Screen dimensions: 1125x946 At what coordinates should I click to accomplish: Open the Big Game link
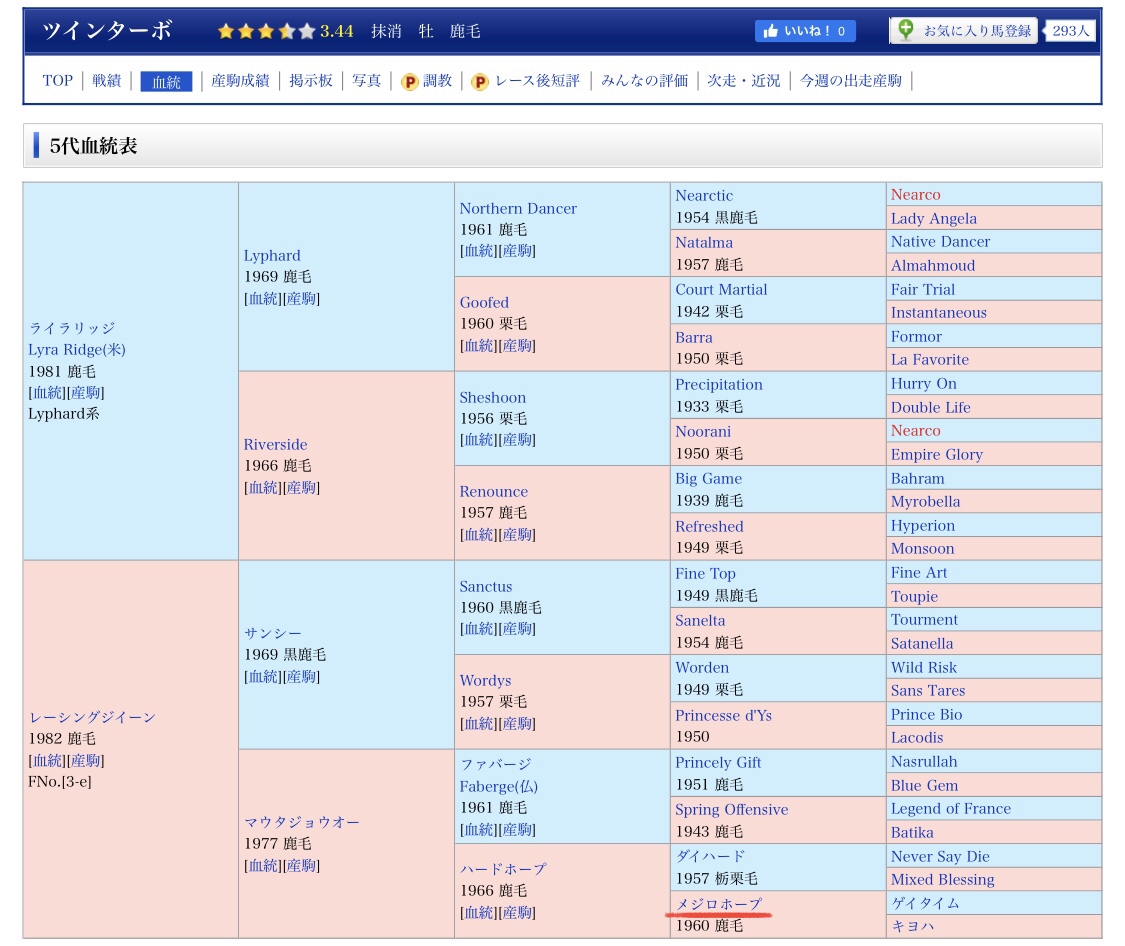708,478
